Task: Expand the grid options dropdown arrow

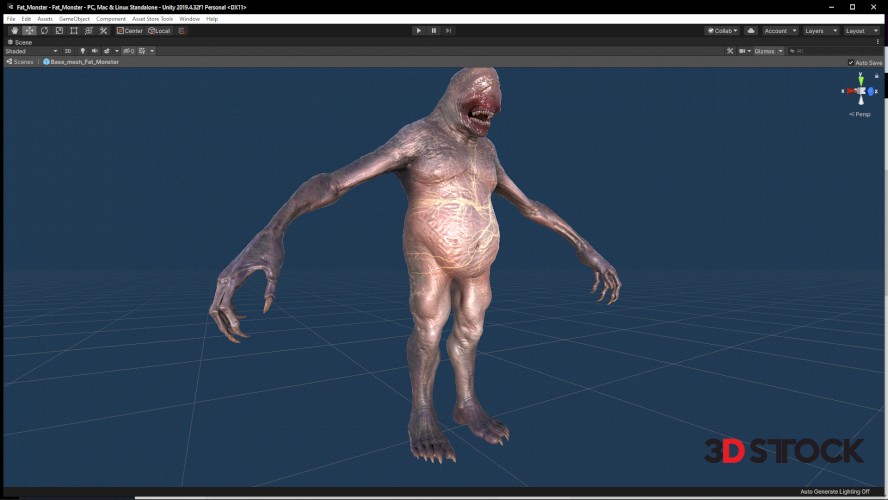Action: pos(152,51)
